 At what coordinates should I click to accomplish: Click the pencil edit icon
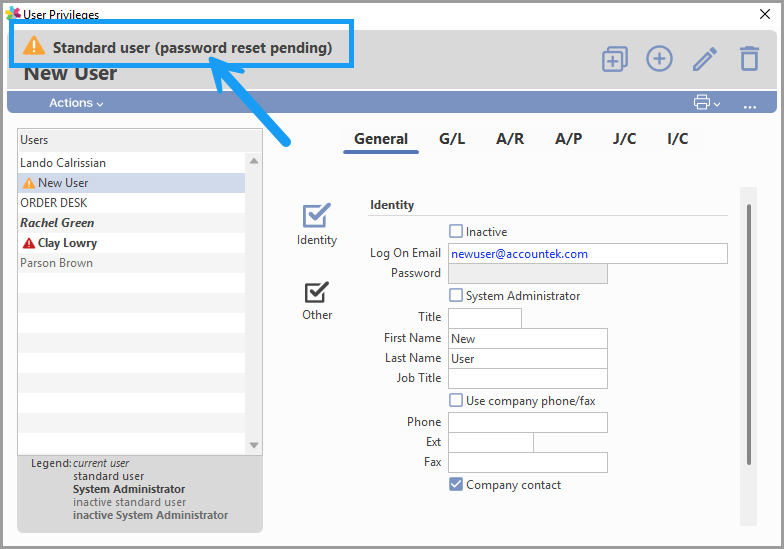click(x=704, y=59)
